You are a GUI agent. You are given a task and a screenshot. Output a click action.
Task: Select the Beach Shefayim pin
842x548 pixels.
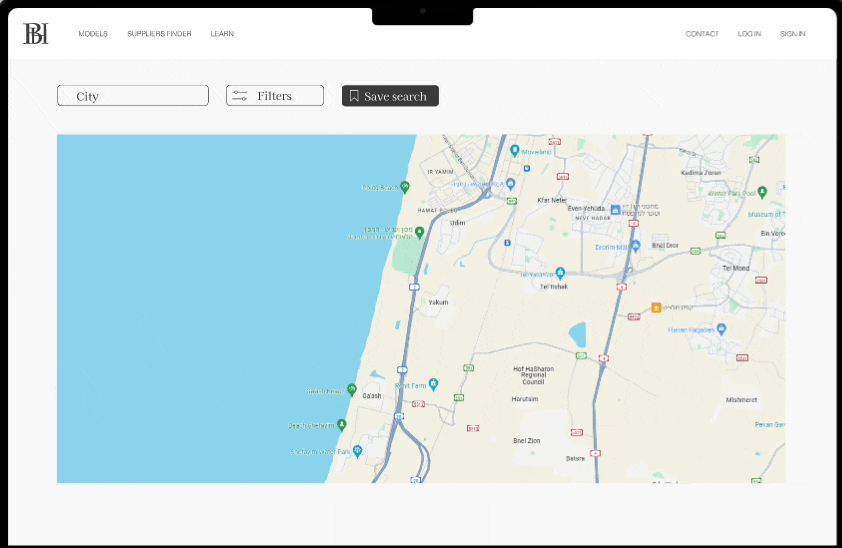point(341,425)
